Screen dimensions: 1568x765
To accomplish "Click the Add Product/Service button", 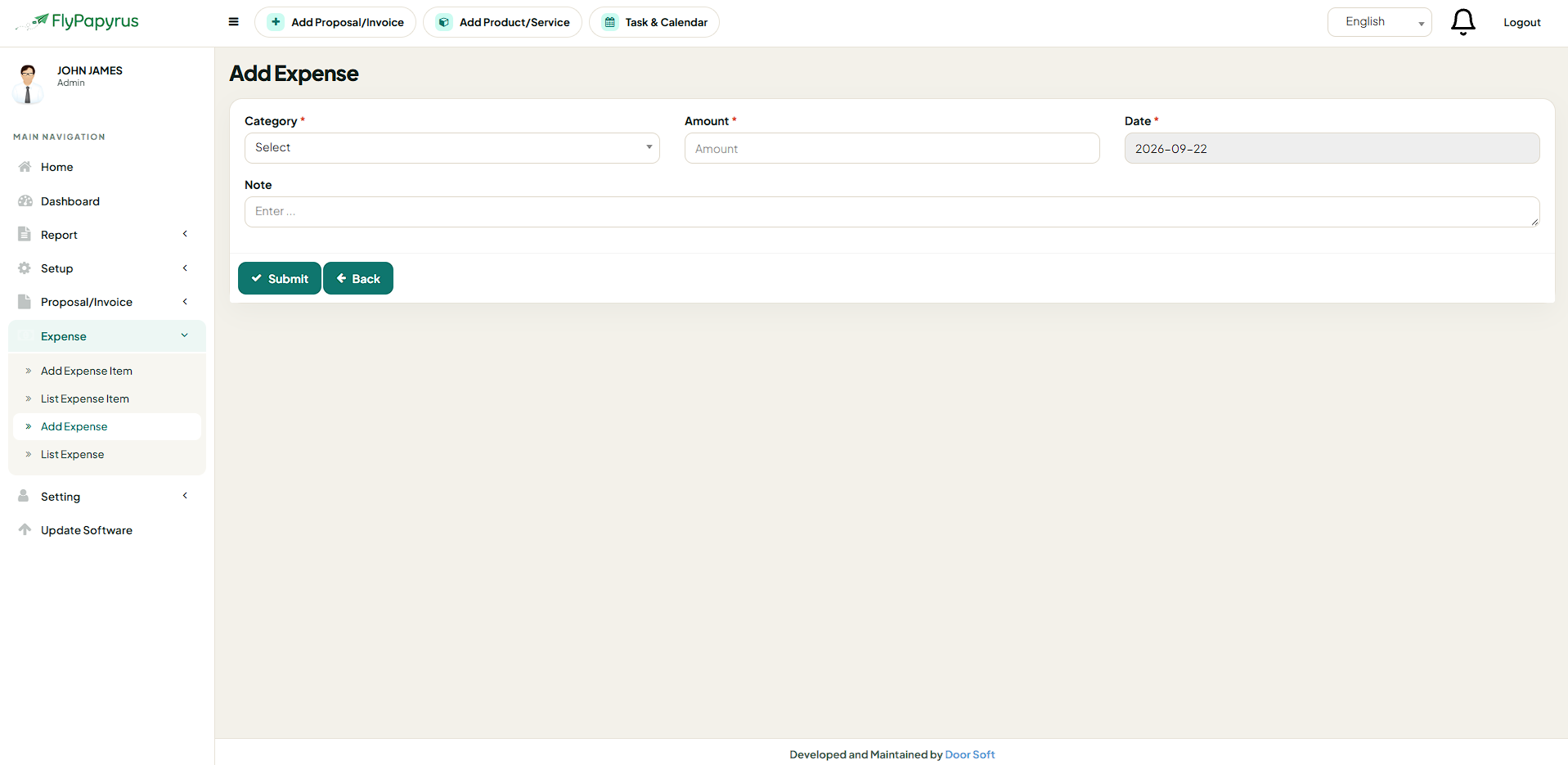I will [502, 22].
